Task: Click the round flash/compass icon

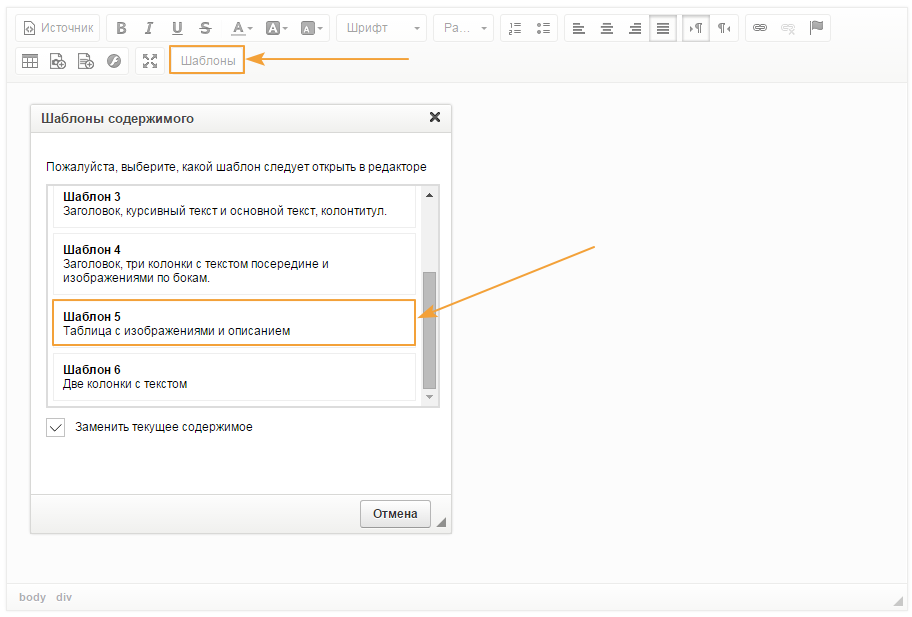Action: pyautogui.click(x=114, y=61)
